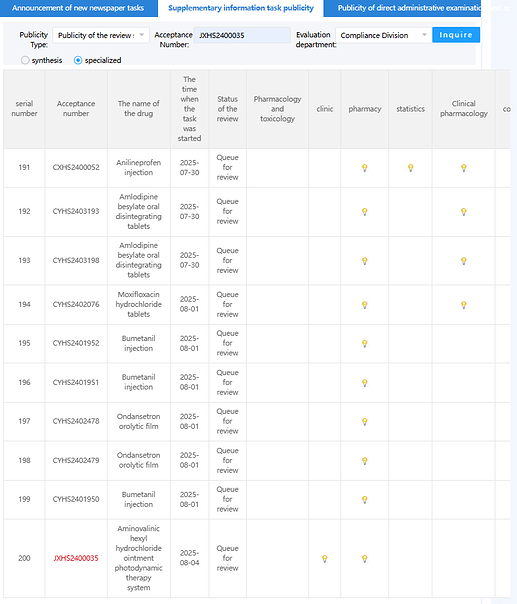Screen dimensions: 517x604
Task: Click the statistics bulb icon in row 191
Action: [x=410, y=168]
